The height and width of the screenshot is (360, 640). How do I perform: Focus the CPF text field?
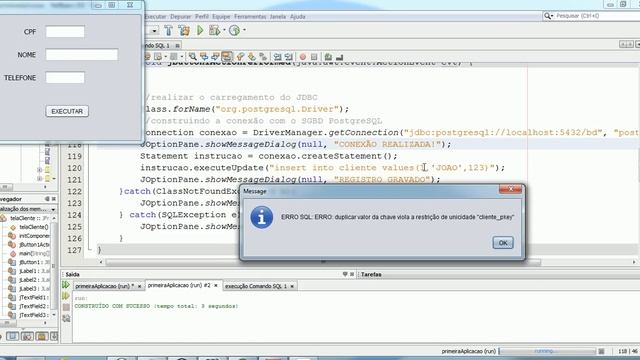(65, 32)
